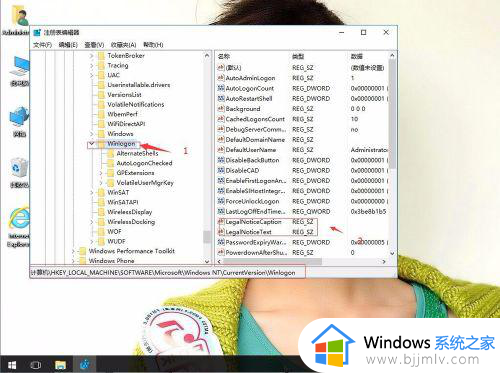
Task: Sort by the Data column header (数据)
Action: [x=357, y=56]
